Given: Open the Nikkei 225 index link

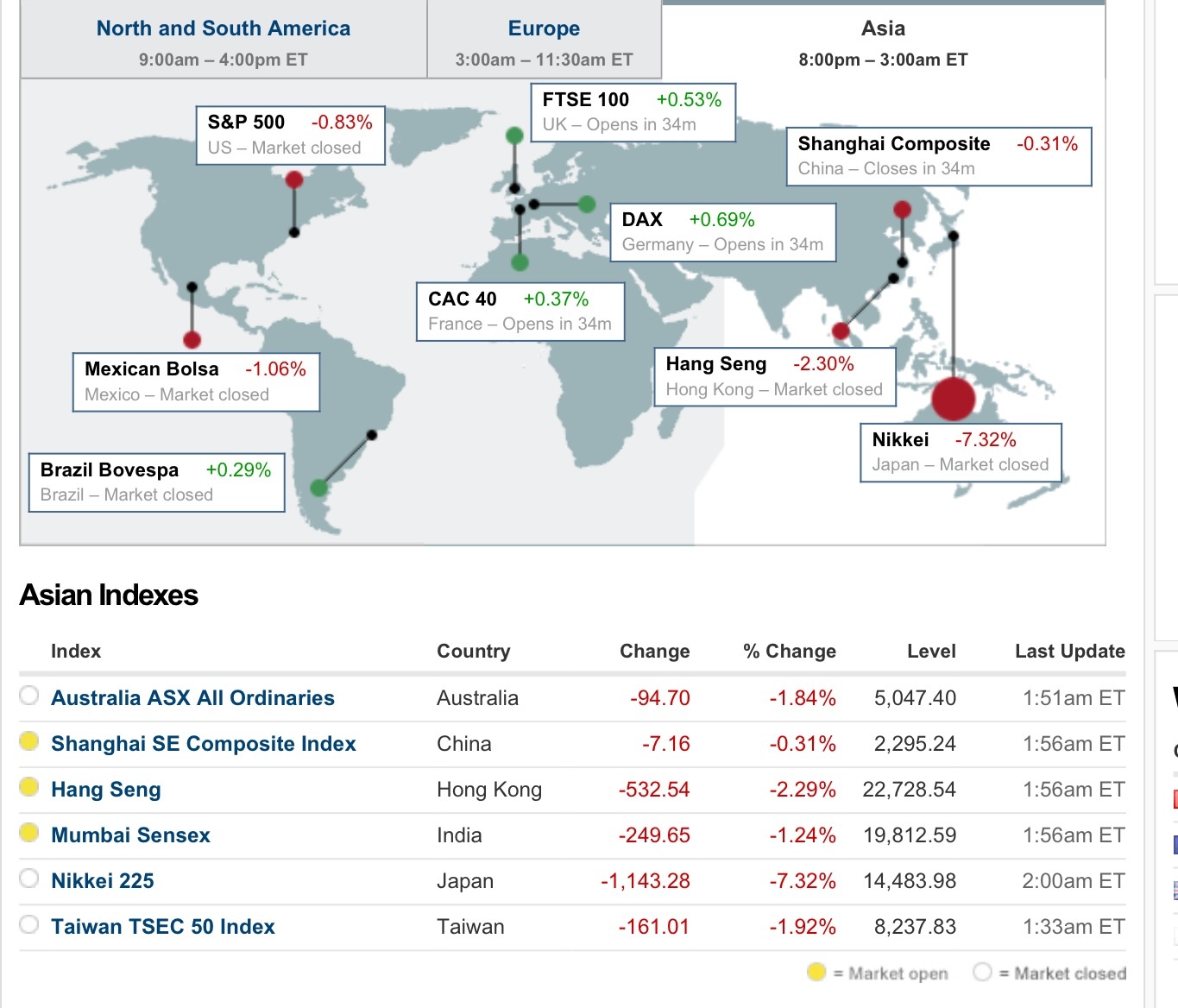Looking at the screenshot, I should (103, 881).
